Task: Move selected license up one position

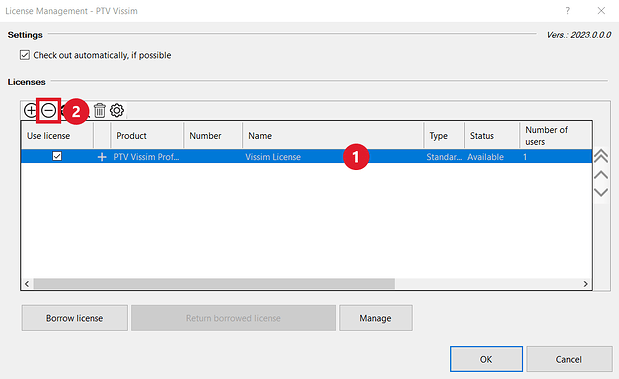Action: tap(601, 175)
